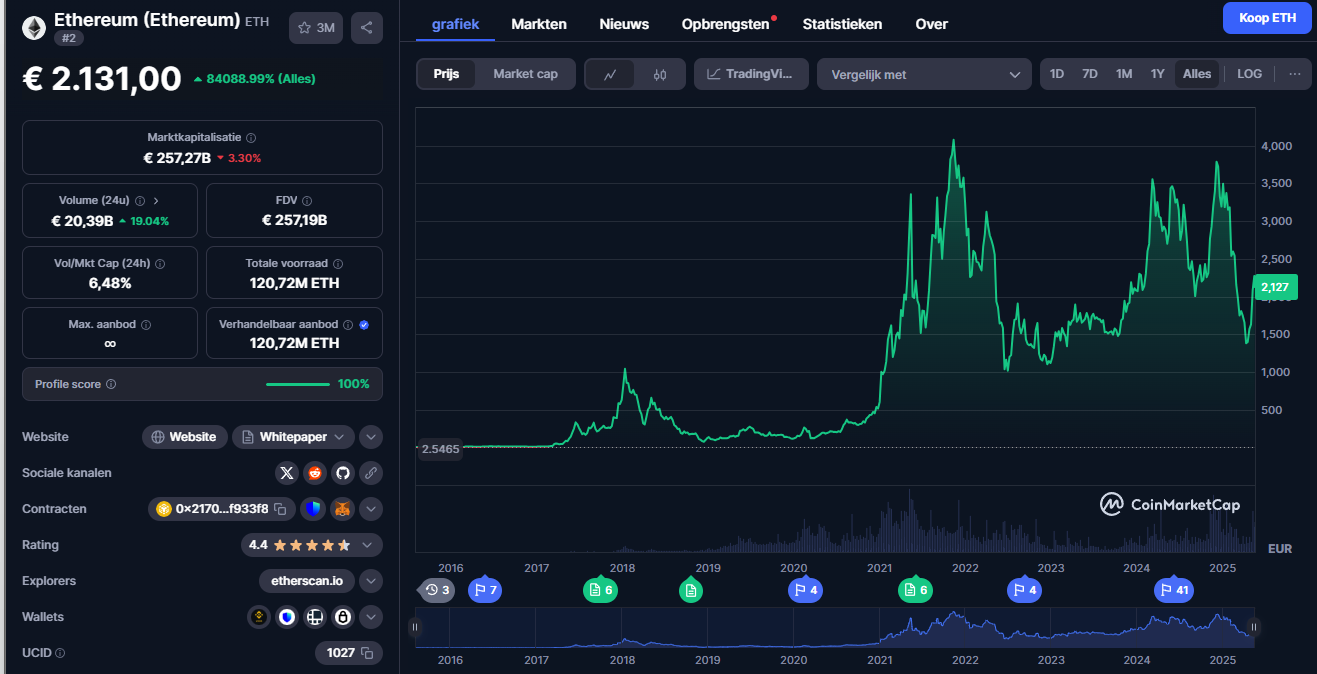Expand the 4.4 rating details
The image size is (1317, 674).
(x=312, y=545)
